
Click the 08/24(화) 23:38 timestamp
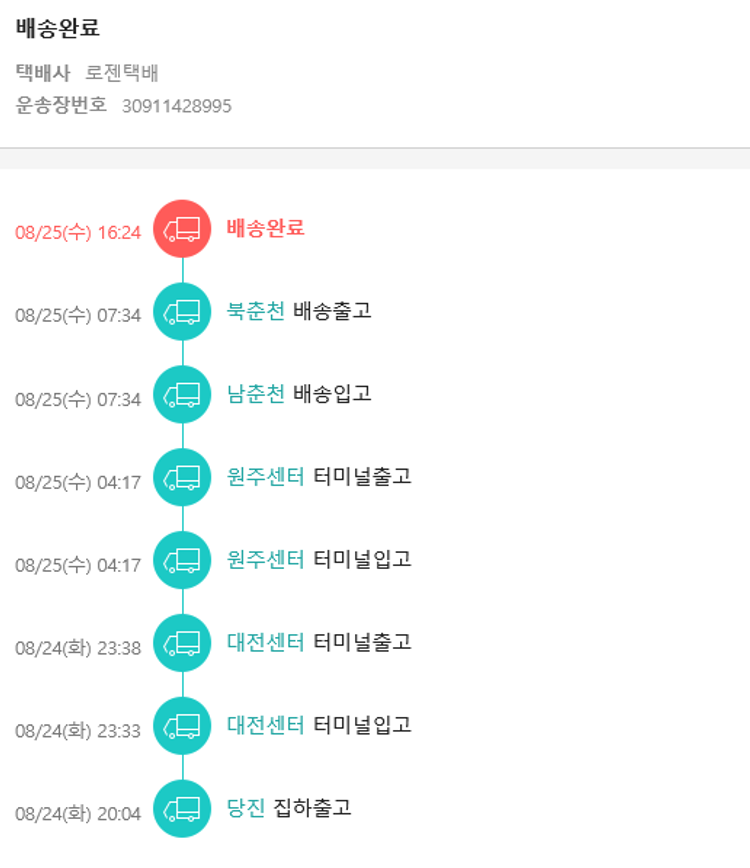[x=78, y=648]
